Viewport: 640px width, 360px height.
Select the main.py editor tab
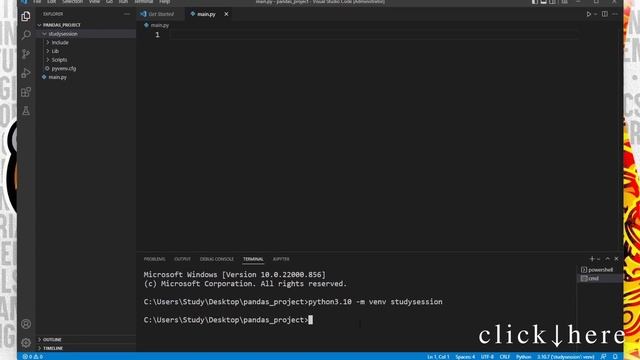[x=206, y=14]
